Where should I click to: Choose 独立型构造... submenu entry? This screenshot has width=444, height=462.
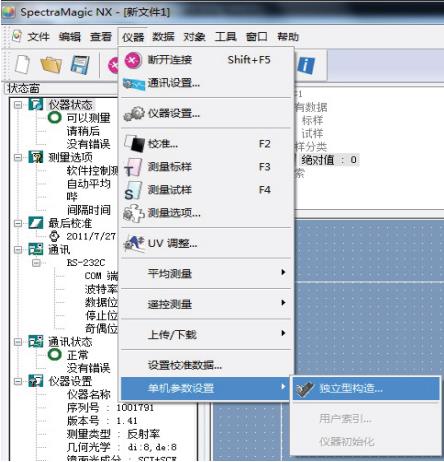click(367, 389)
